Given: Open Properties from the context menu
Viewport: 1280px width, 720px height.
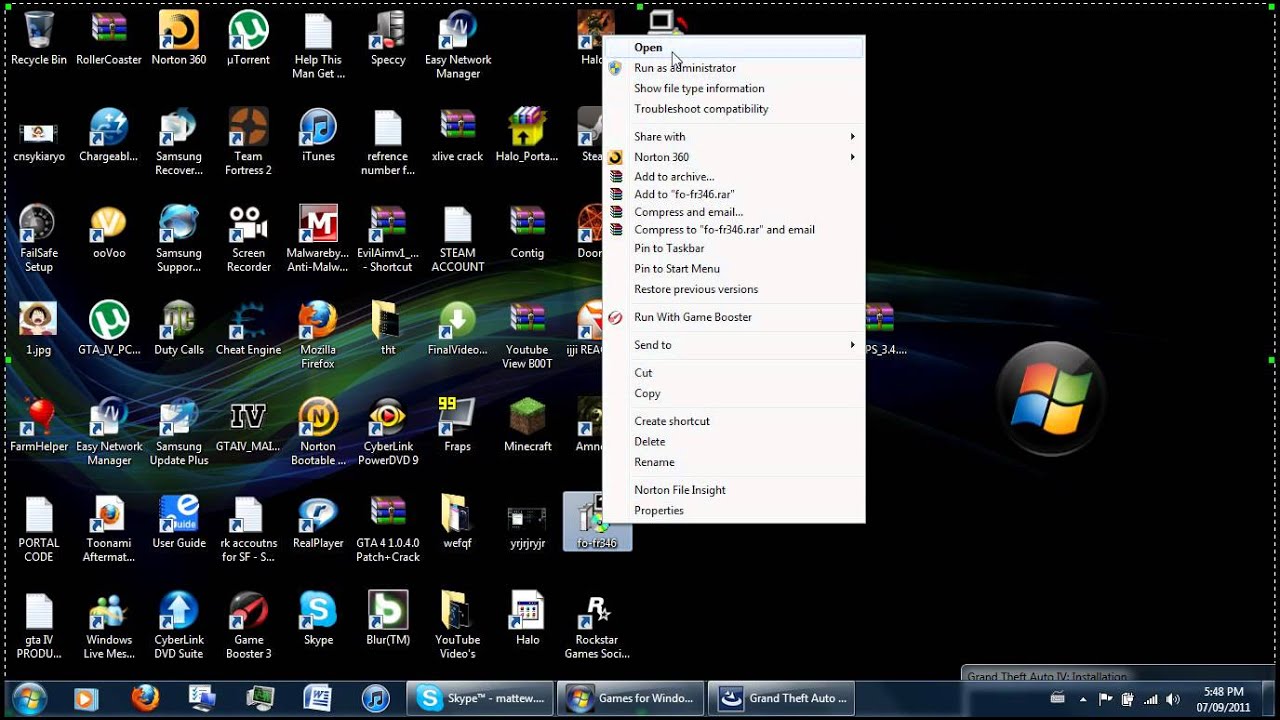Looking at the screenshot, I should click(x=735, y=510).
